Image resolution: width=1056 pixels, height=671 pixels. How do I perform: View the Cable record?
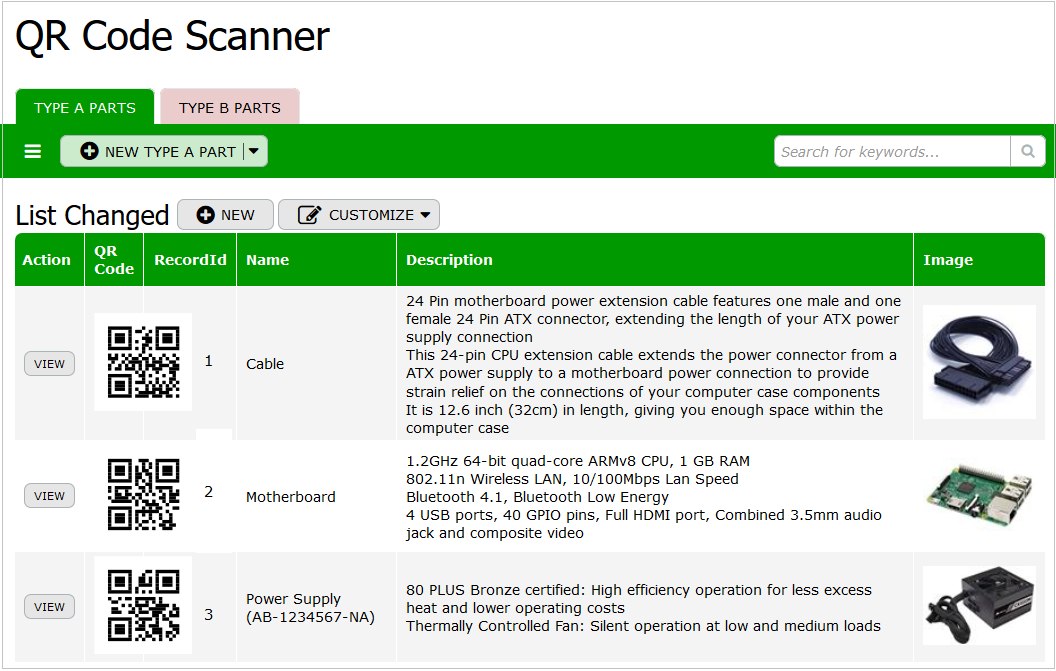tap(49, 364)
